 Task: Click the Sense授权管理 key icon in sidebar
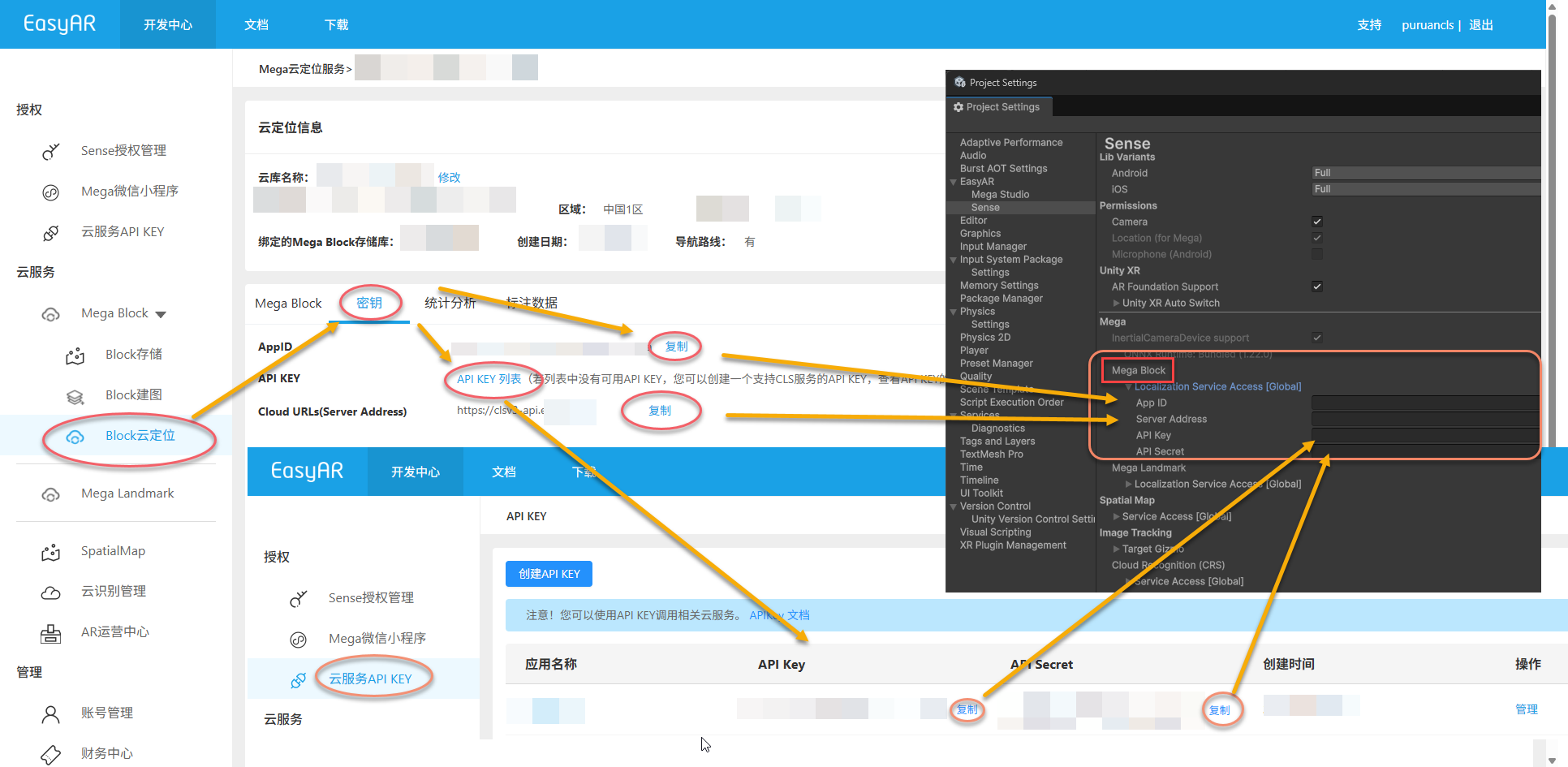(50, 151)
